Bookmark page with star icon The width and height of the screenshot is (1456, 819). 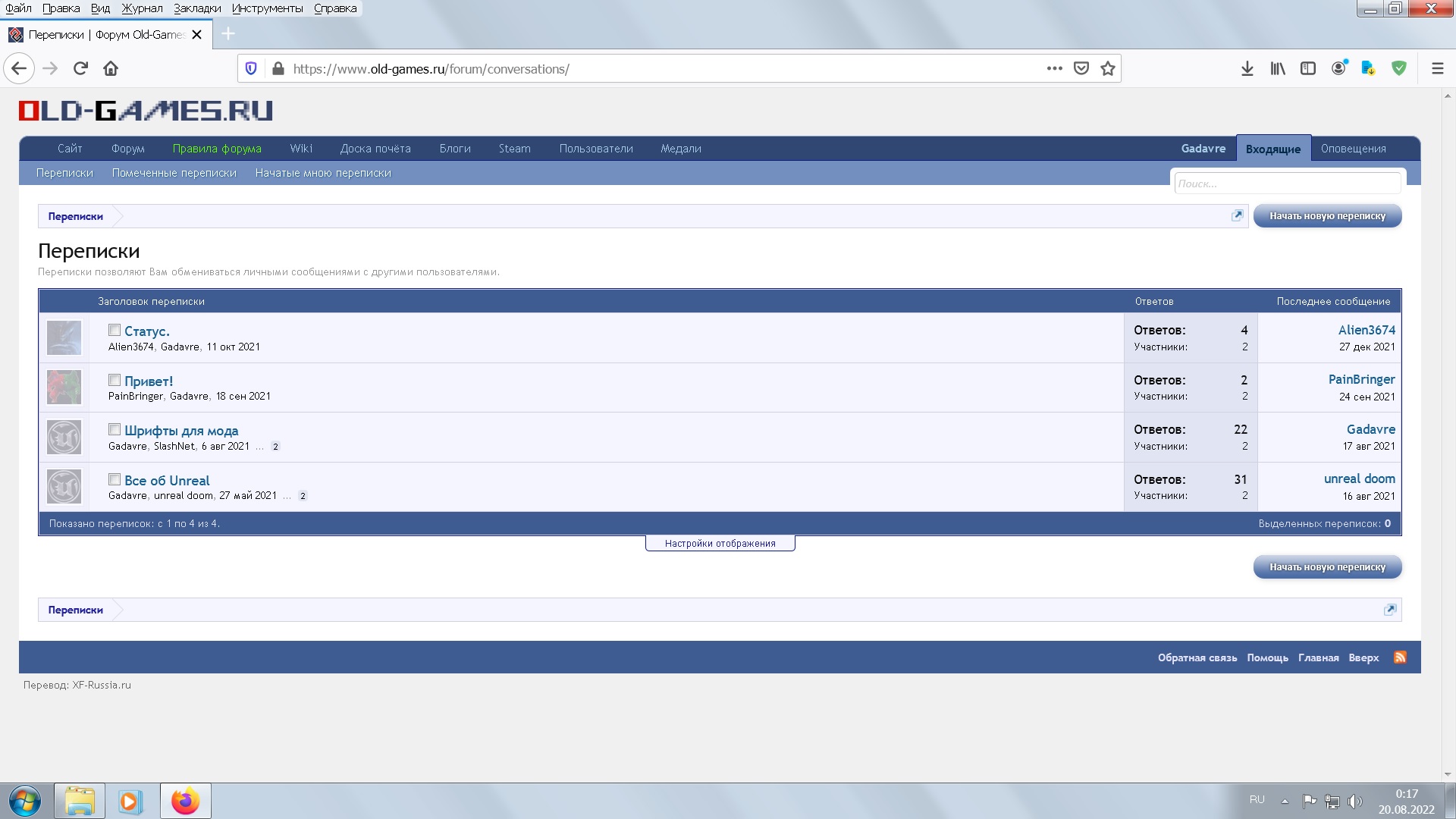coord(1108,69)
